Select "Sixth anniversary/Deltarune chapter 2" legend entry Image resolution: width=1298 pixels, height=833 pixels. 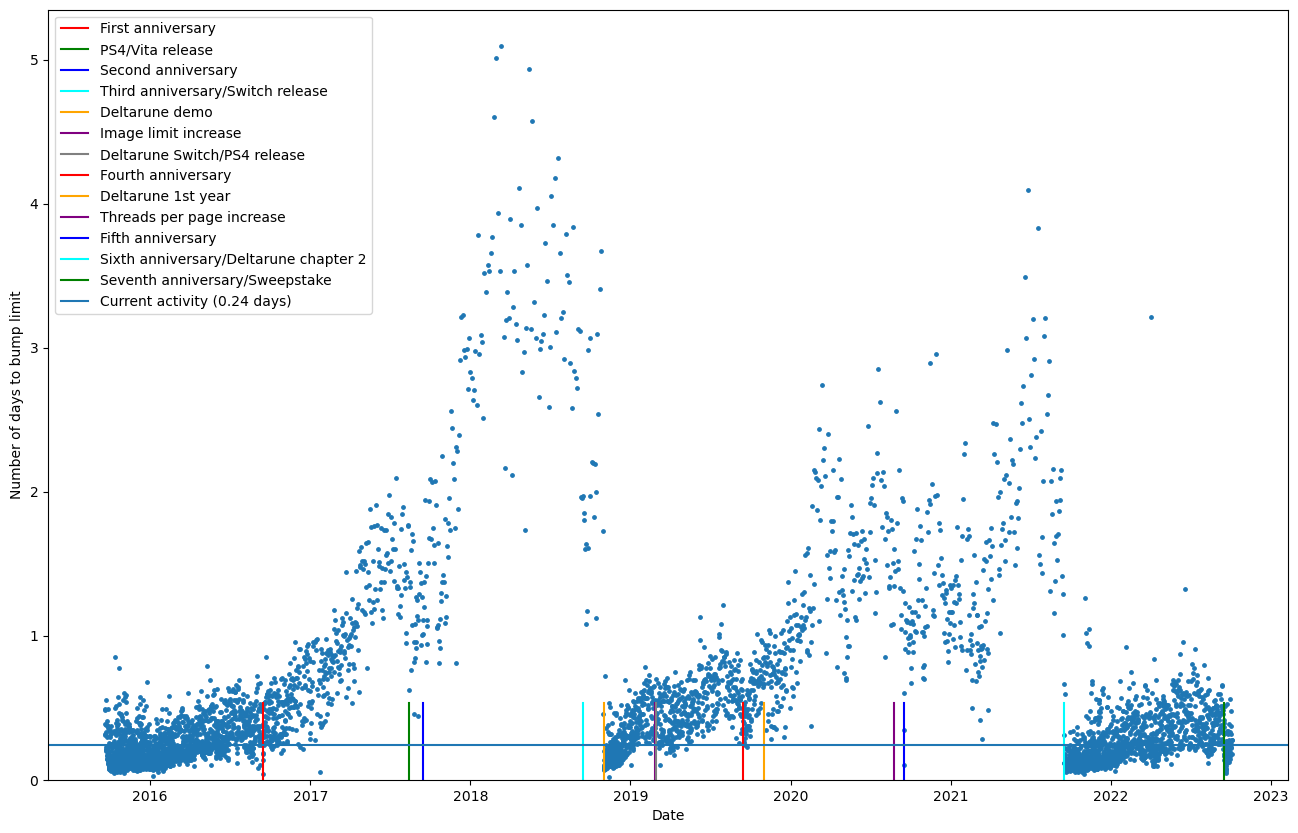[x=233, y=259]
